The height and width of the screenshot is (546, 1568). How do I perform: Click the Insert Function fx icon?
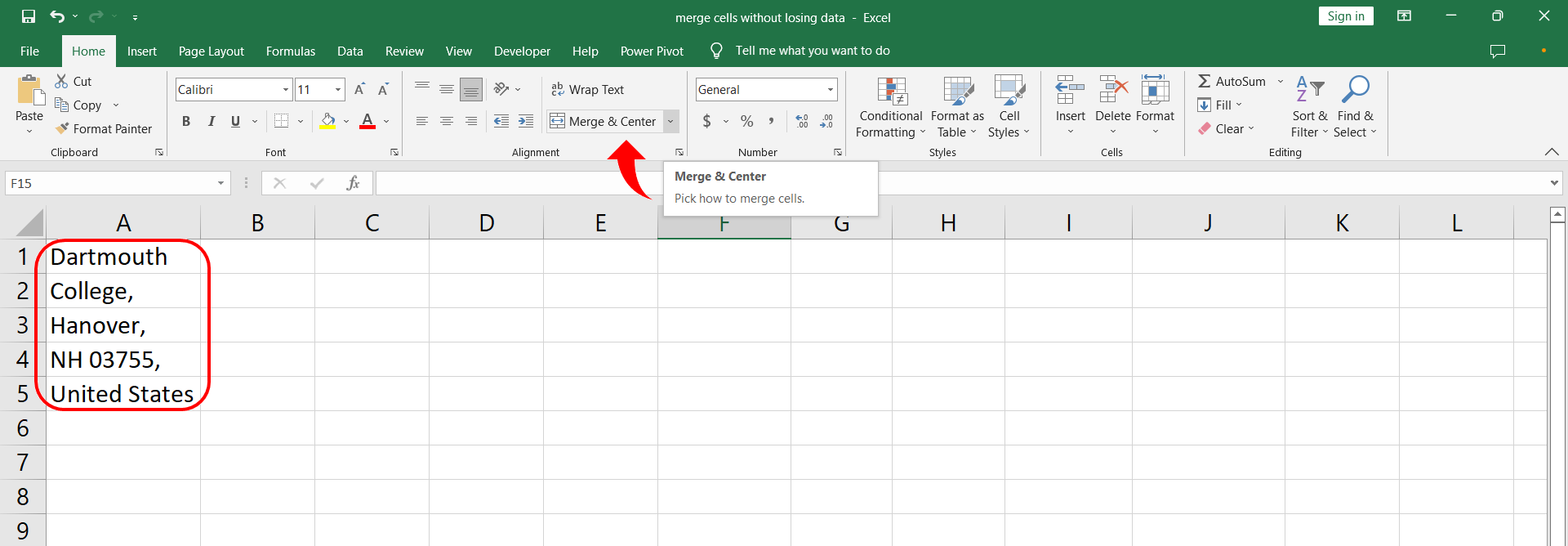click(353, 183)
